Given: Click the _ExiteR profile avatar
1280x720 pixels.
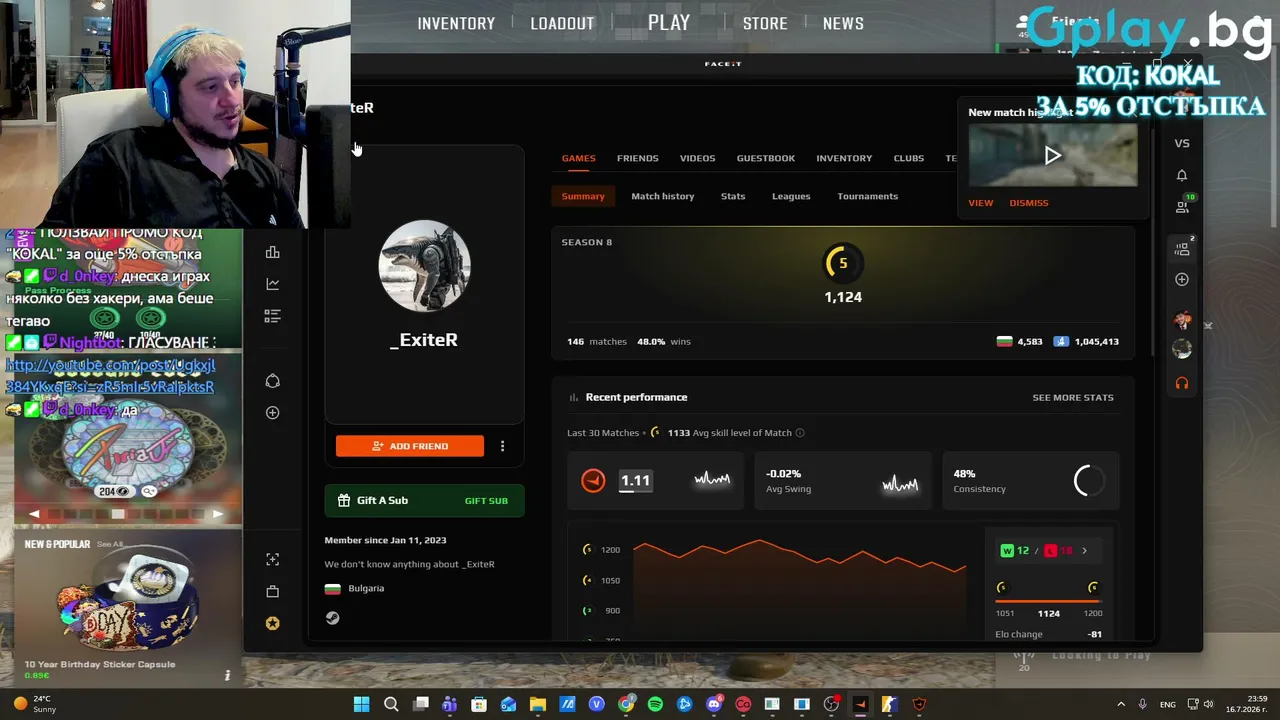Looking at the screenshot, I should tap(425, 266).
